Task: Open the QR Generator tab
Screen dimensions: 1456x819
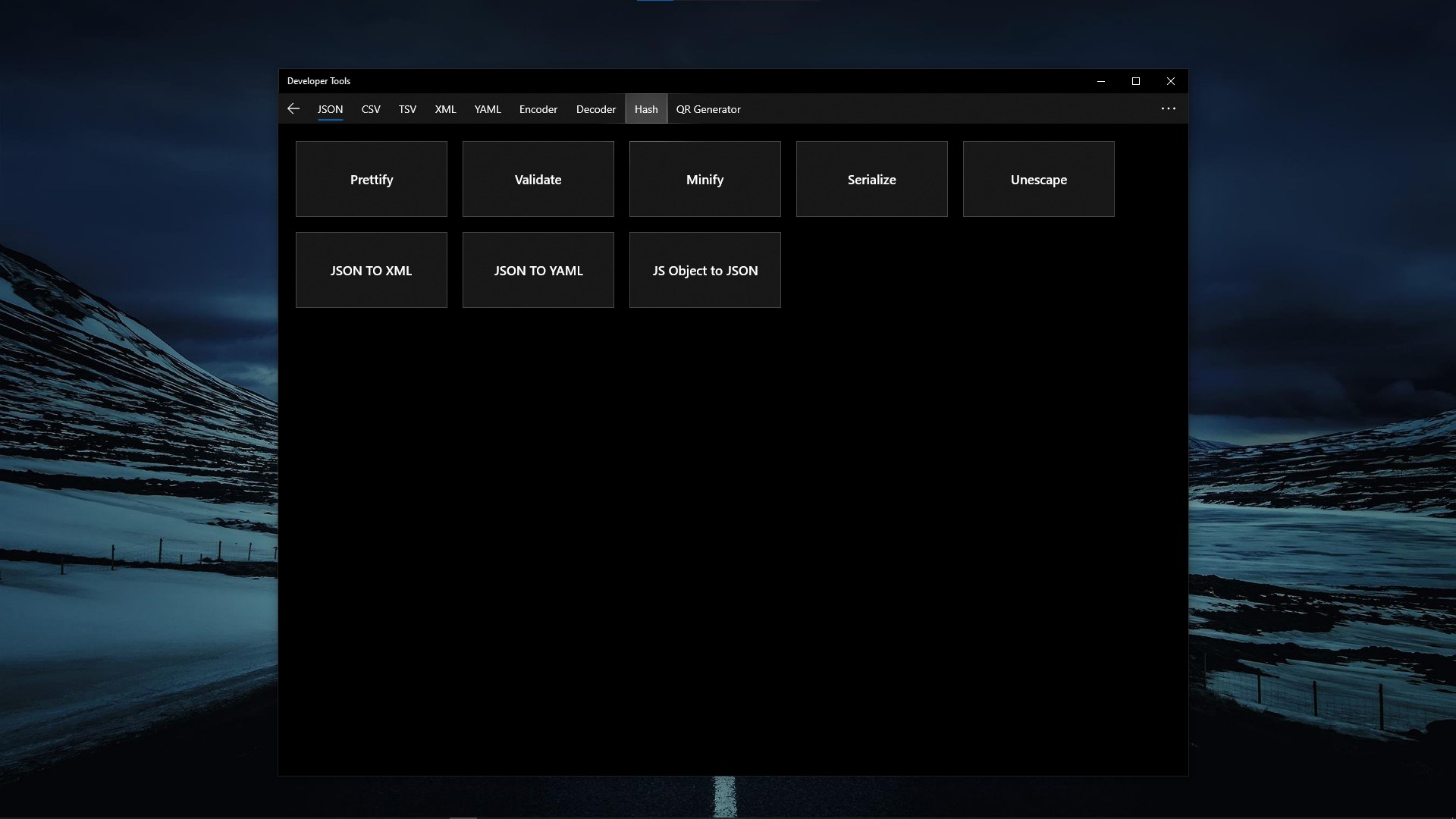Action: click(x=708, y=109)
